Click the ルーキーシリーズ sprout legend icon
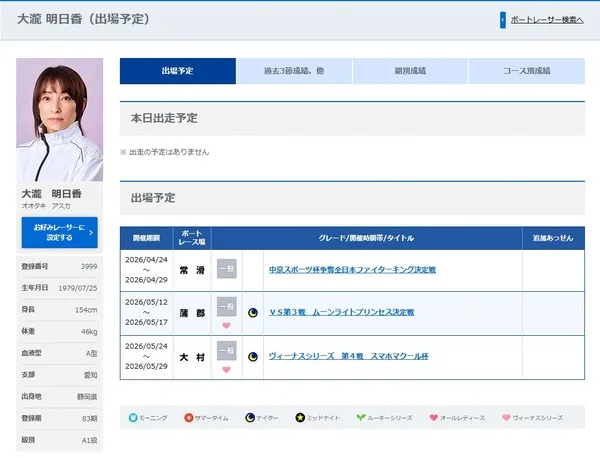This screenshot has width=600, height=458. click(361, 417)
